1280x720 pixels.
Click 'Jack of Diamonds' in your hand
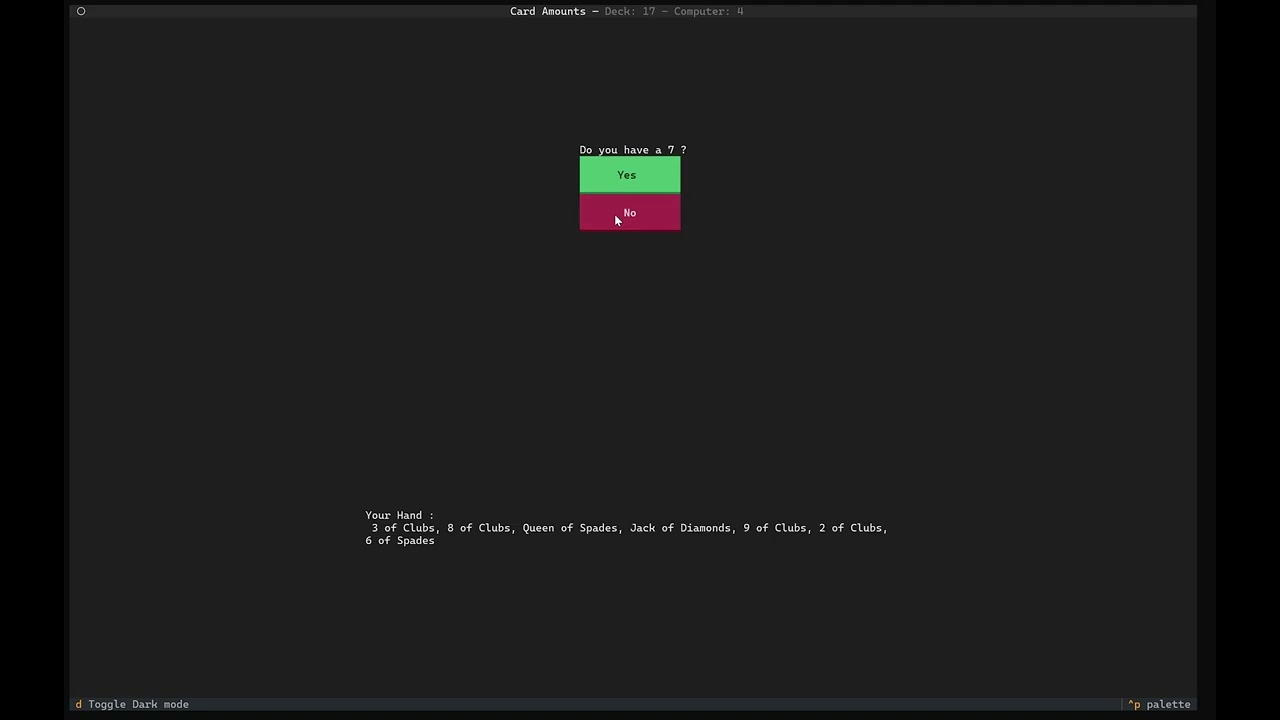click(x=680, y=528)
